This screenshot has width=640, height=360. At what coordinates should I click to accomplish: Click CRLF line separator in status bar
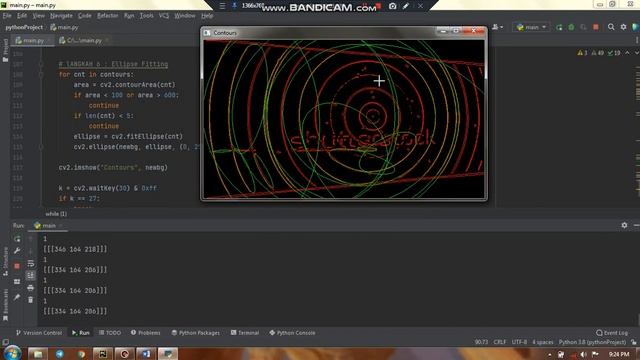click(500, 342)
